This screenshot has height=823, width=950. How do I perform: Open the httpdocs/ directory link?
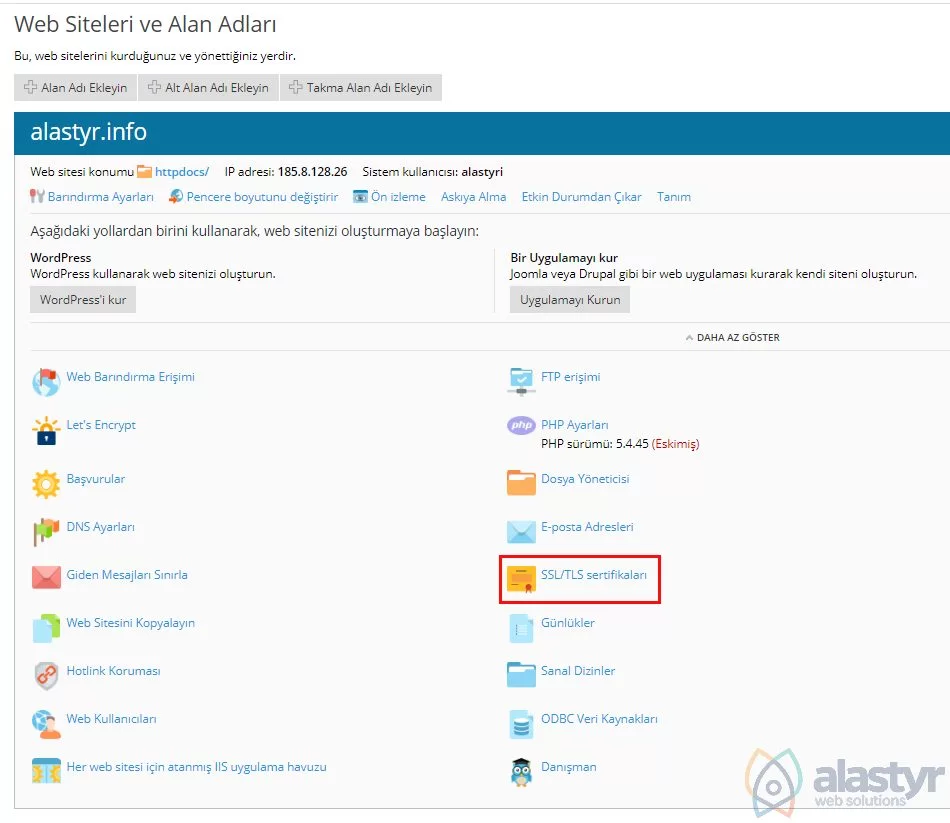tap(183, 171)
